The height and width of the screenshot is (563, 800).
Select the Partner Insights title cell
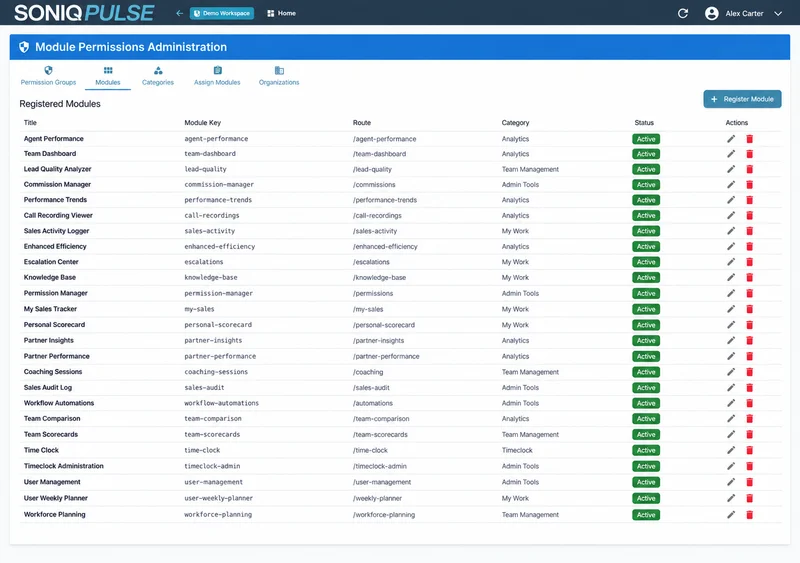pyautogui.click(x=48, y=340)
